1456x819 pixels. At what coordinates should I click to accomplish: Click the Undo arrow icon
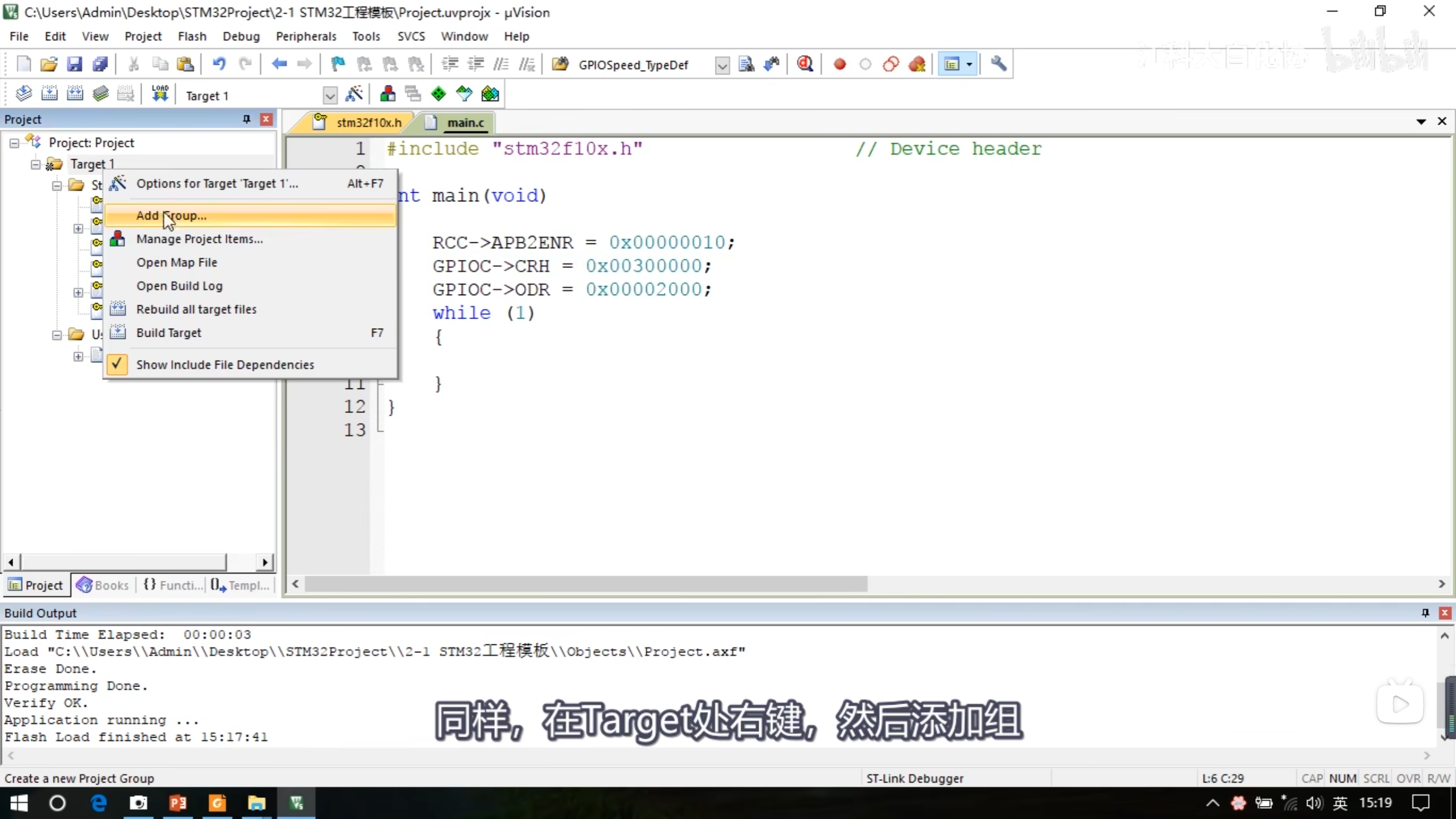(219, 64)
